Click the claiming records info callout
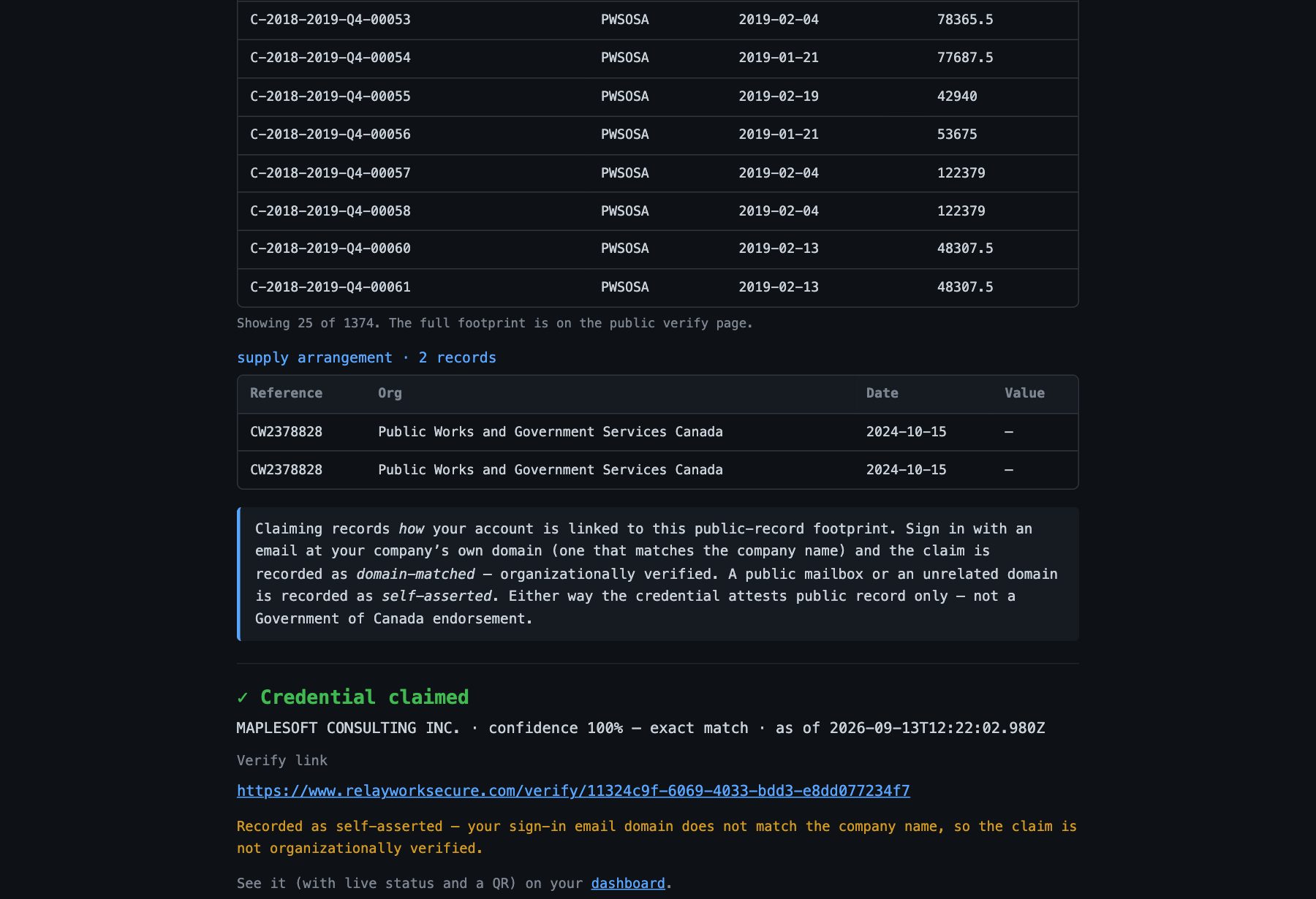The image size is (1316, 899). 658,574
